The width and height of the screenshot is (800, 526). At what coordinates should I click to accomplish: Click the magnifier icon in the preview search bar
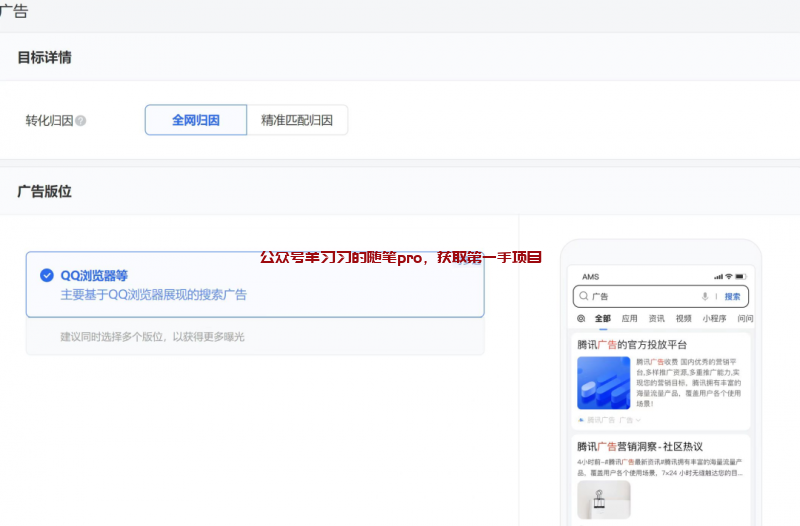tap(582, 297)
